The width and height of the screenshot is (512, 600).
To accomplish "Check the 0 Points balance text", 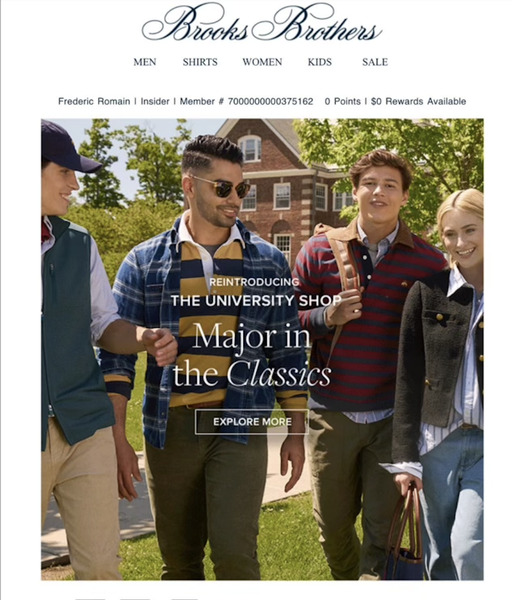I will tap(342, 101).
